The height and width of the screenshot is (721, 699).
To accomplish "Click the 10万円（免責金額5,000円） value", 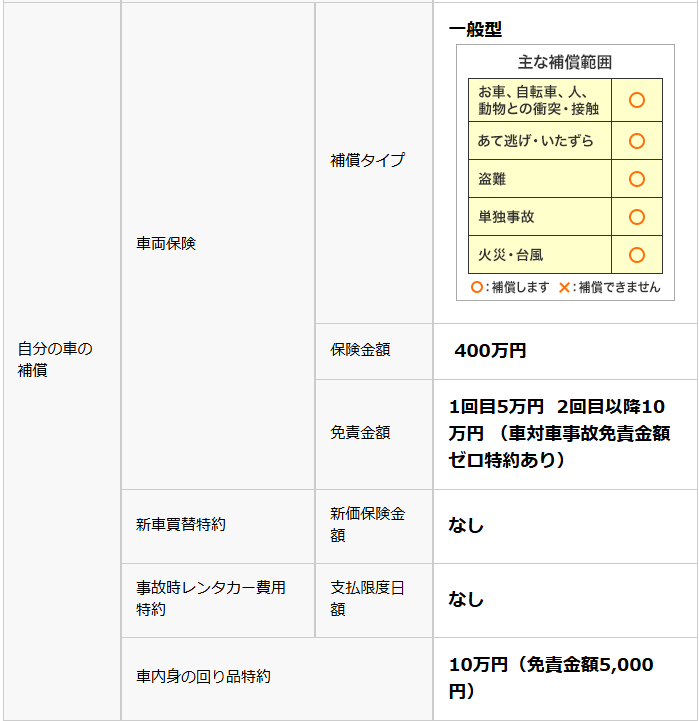I will (x=551, y=677).
